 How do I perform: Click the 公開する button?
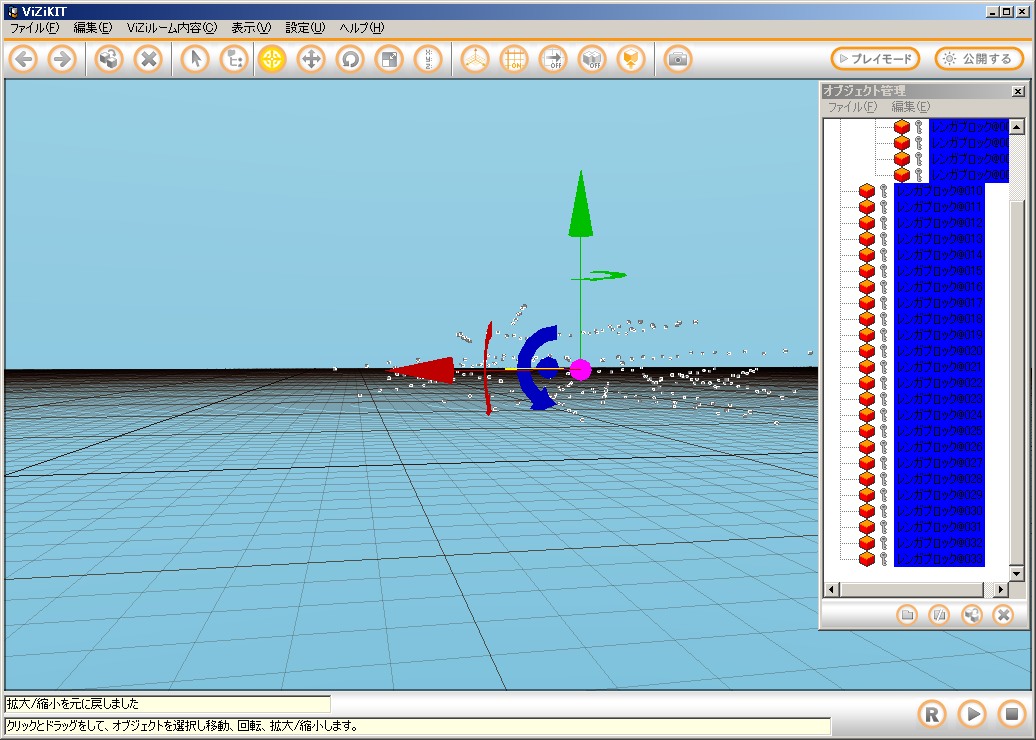point(979,59)
